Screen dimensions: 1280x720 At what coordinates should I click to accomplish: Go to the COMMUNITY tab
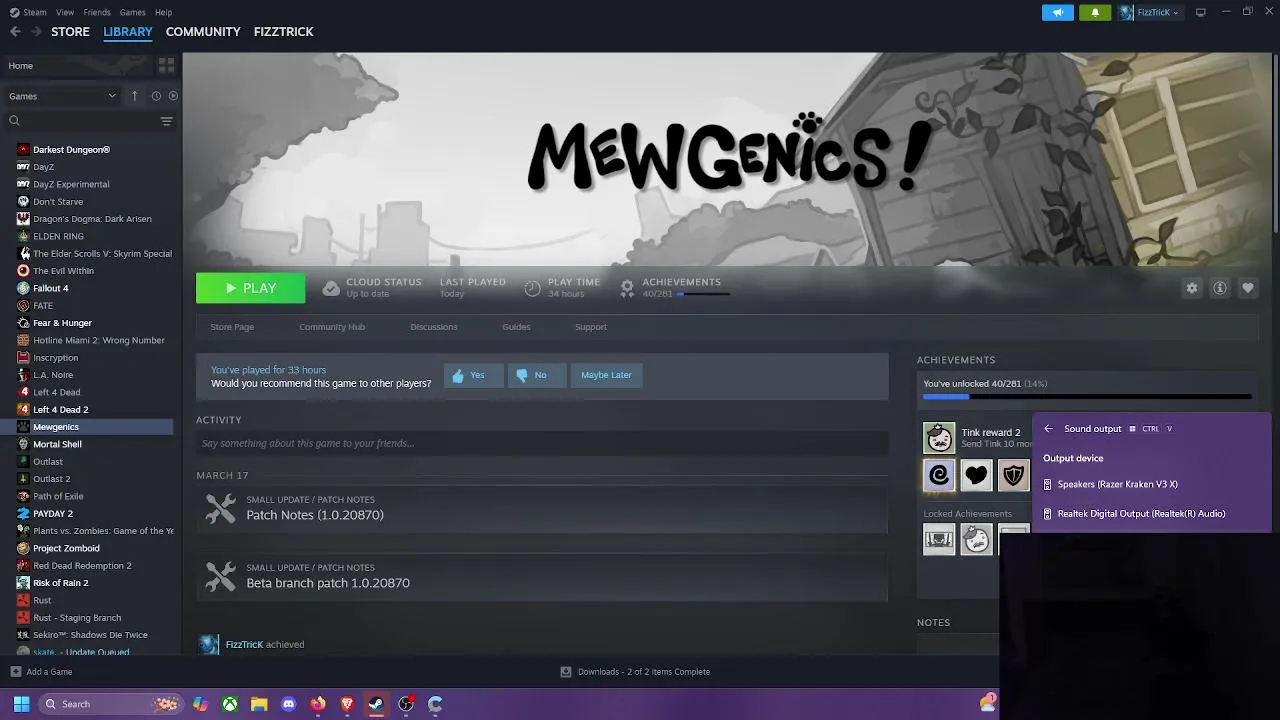point(203,32)
